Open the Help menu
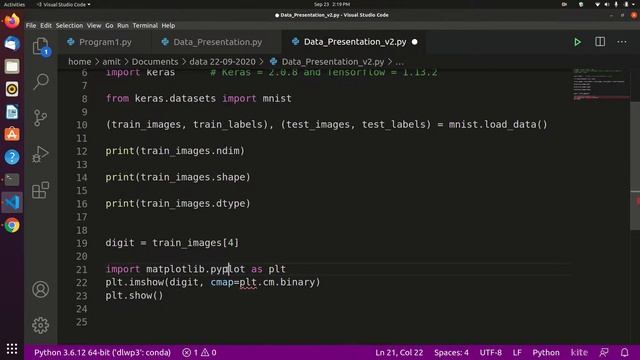Viewport: 640px width, 360px height. [x=168, y=25]
